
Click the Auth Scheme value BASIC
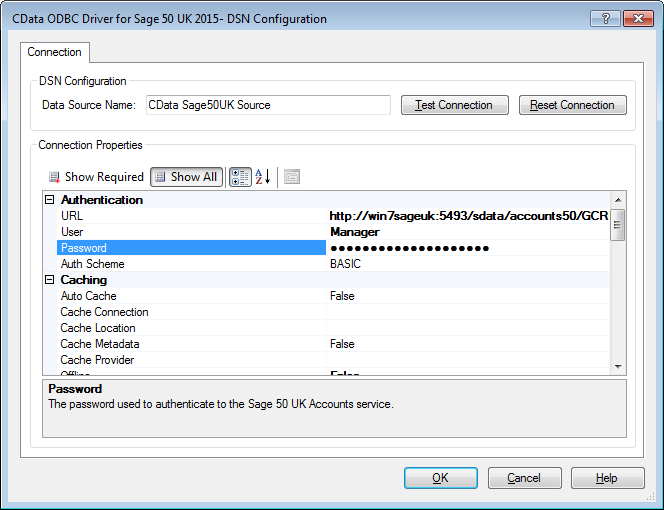click(x=468, y=264)
